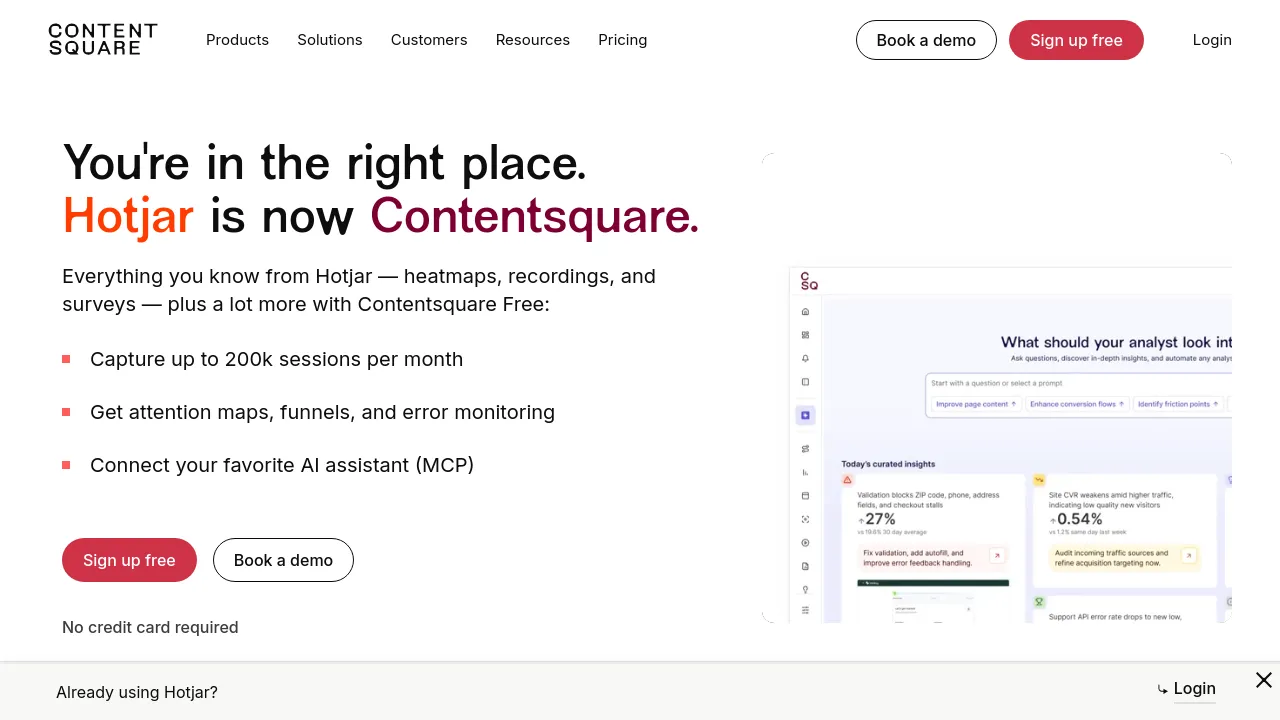
Task: Select the 'Improve page content' prompt chip
Action: [x=976, y=404]
